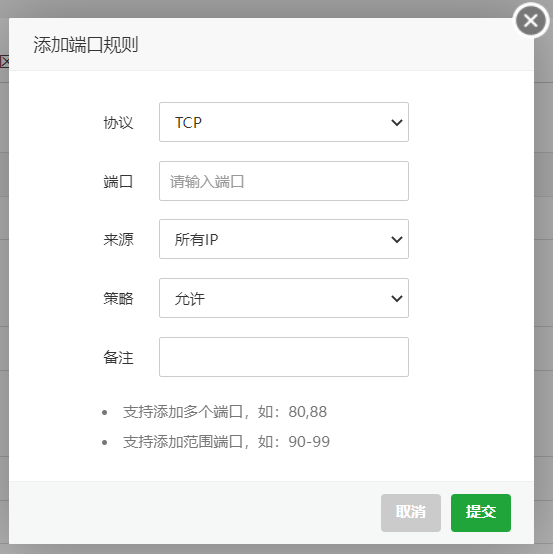
Task: Close the 添加端口规则 dialog with X icon
Action: [x=531, y=20]
